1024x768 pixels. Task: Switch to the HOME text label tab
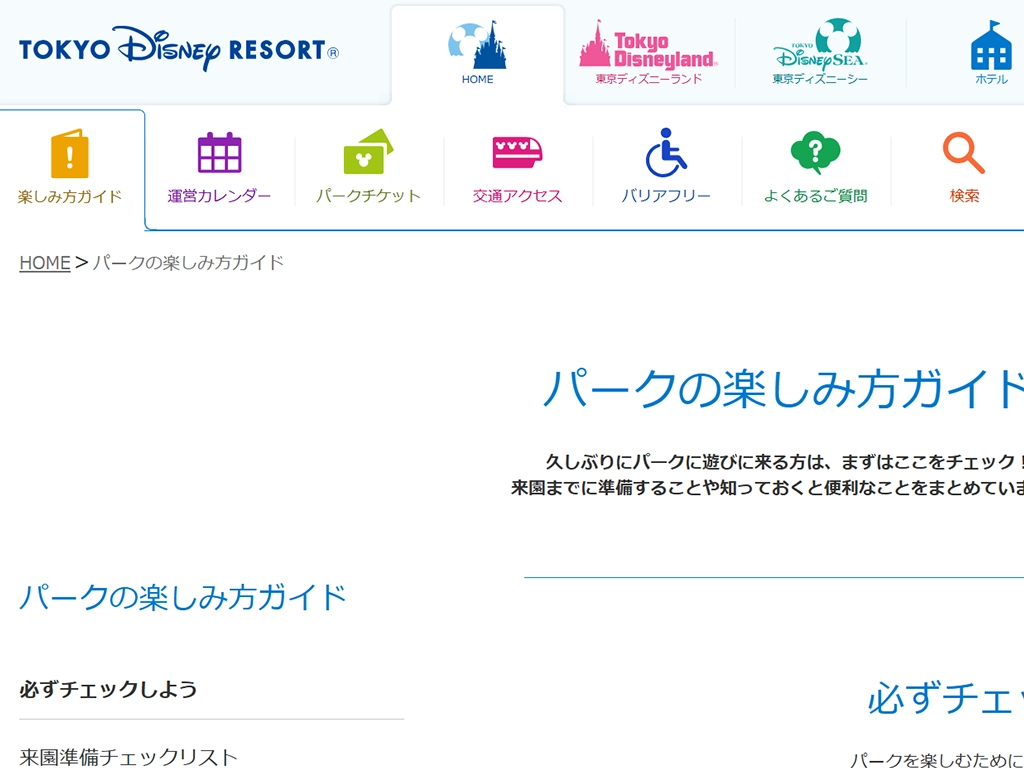click(477, 79)
